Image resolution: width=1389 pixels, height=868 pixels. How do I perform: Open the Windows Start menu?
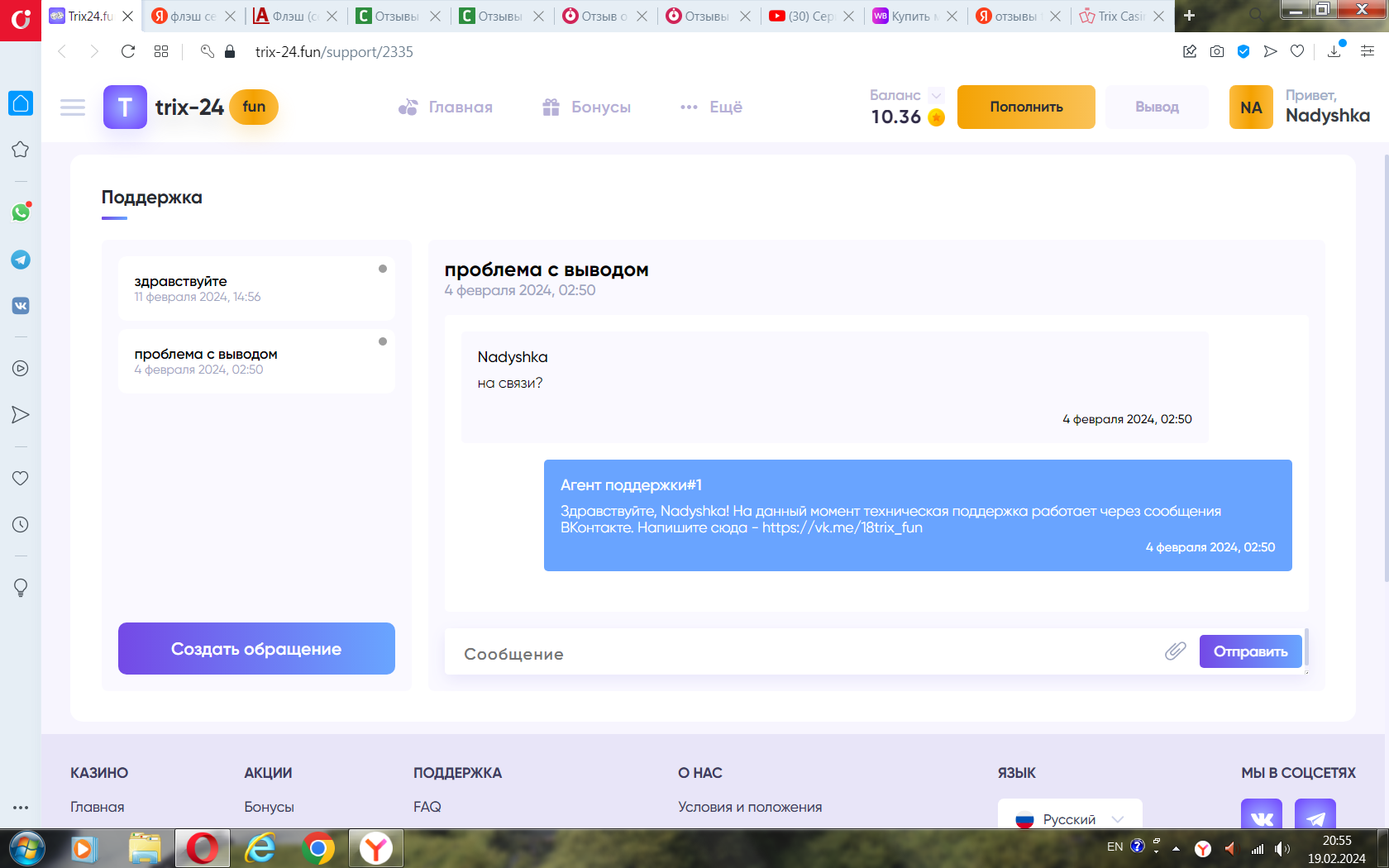pyautogui.click(x=26, y=848)
